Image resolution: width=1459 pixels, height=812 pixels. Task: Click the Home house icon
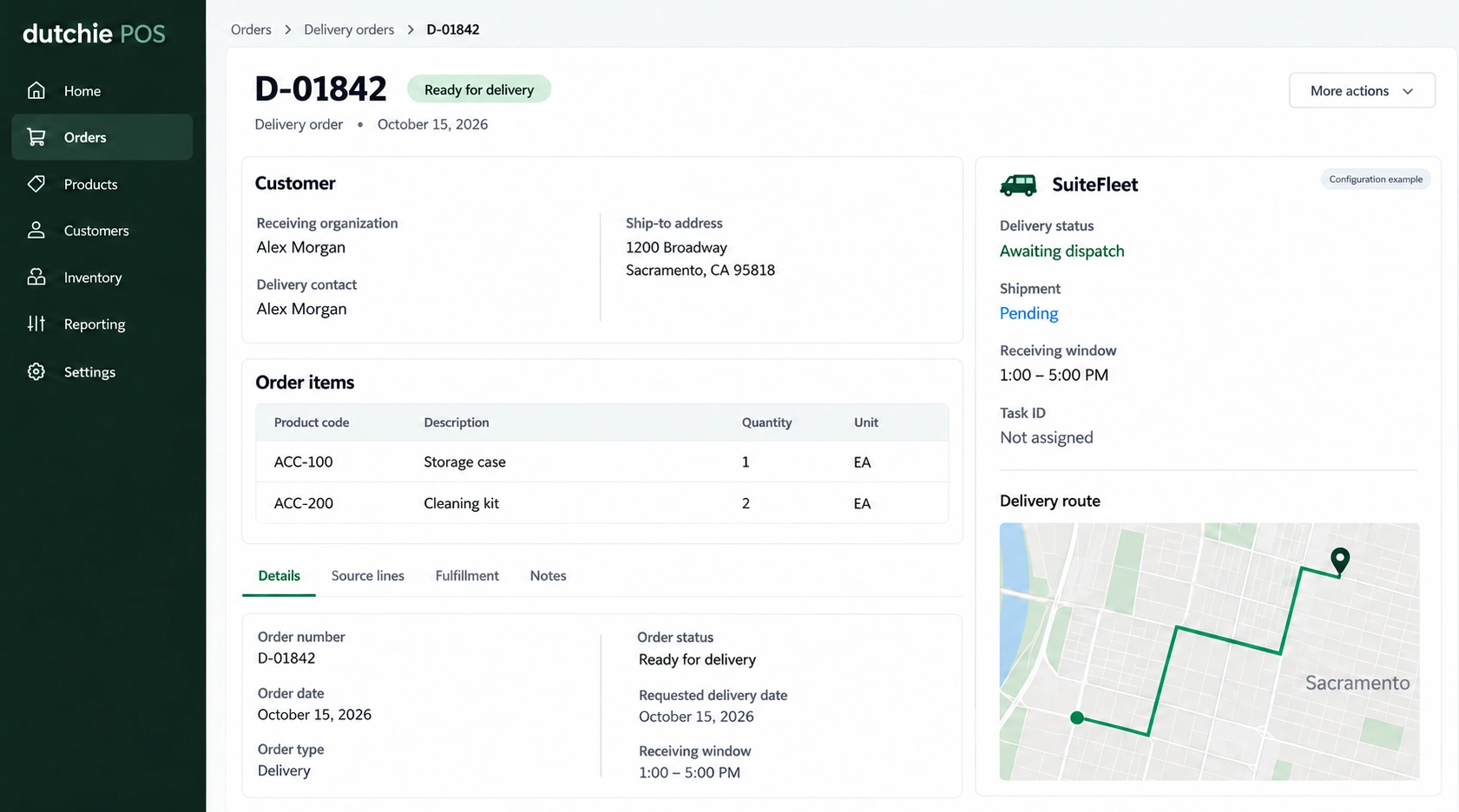tap(36, 90)
